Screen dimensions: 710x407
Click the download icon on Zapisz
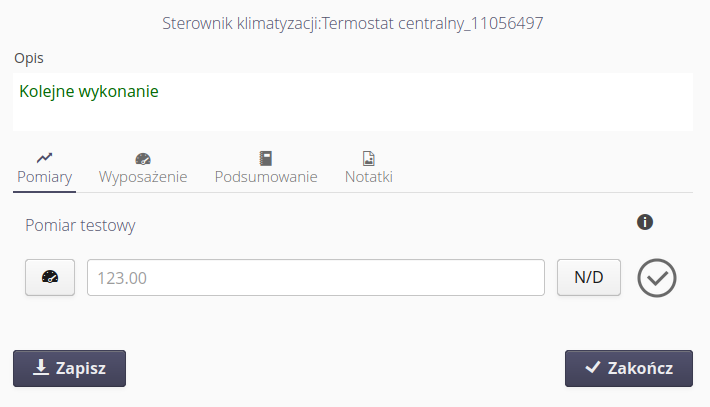click(x=41, y=367)
